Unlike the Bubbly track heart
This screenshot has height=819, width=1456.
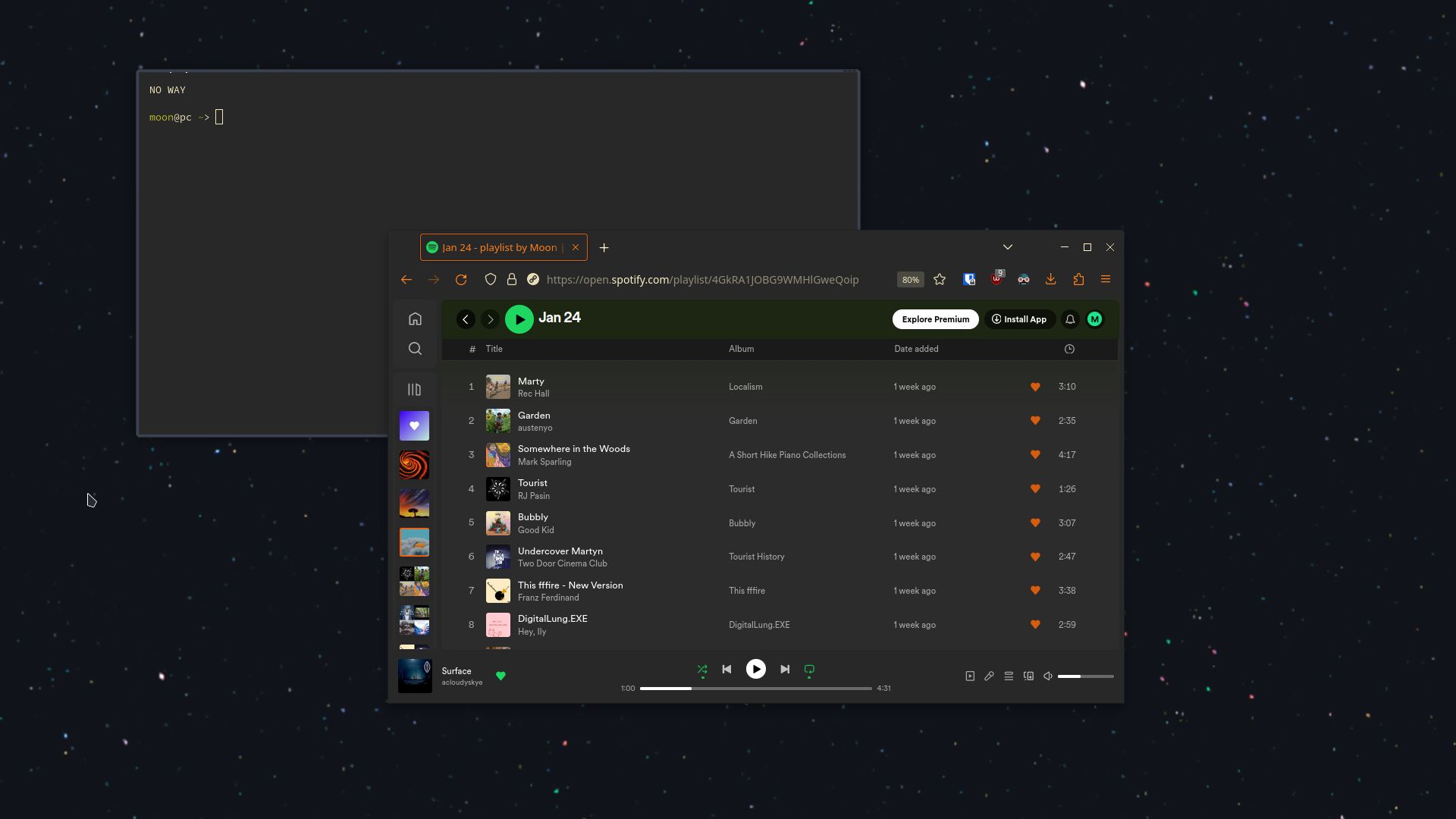click(1035, 523)
